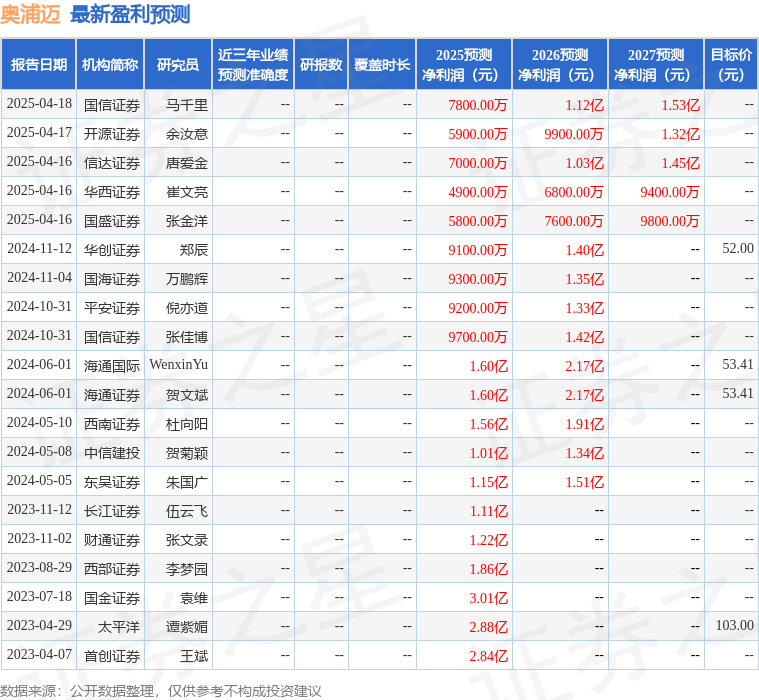Image resolution: width=759 pixels, height=700 pixels.
Task: Select the 海通国际 institution cell
Action: (x=112, y=366)
